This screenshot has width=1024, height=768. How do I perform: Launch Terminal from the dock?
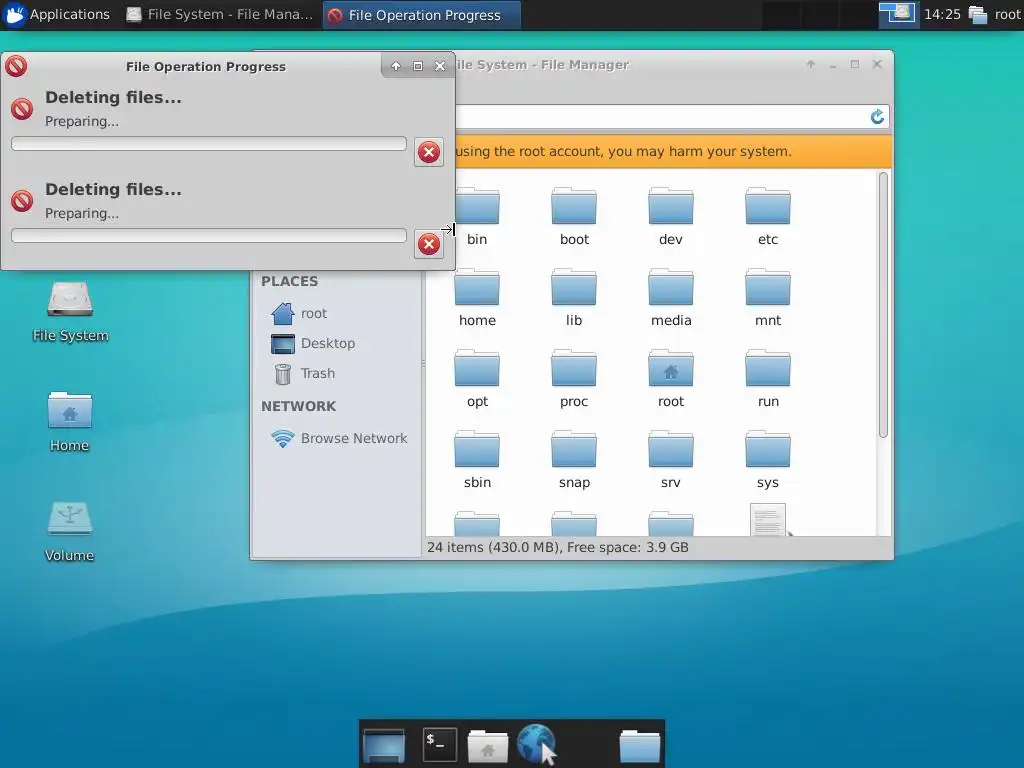(440, 744)
